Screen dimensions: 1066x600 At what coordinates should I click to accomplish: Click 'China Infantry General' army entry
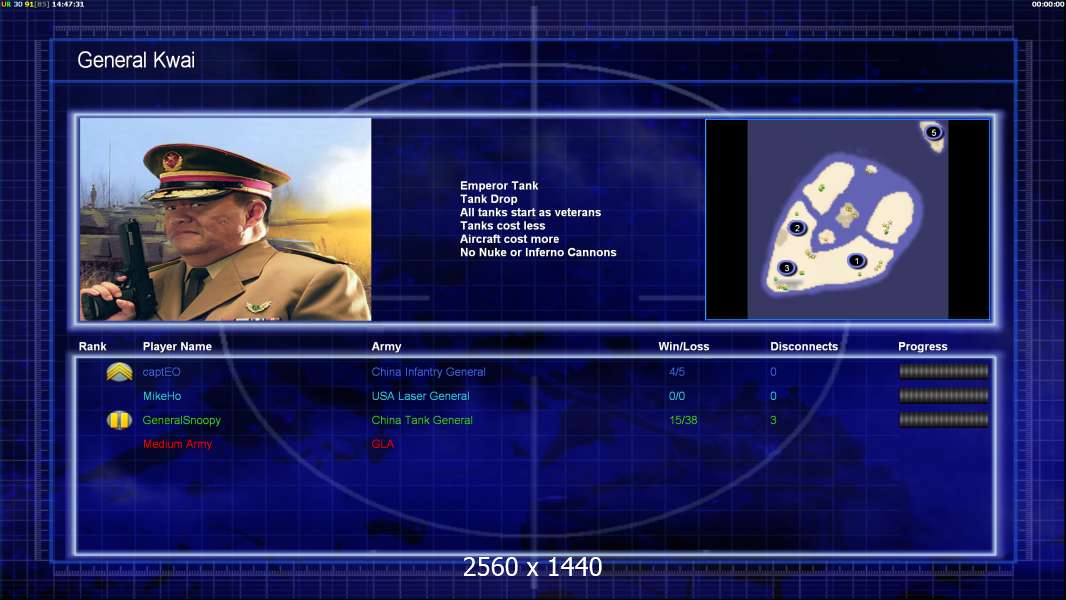428,372
